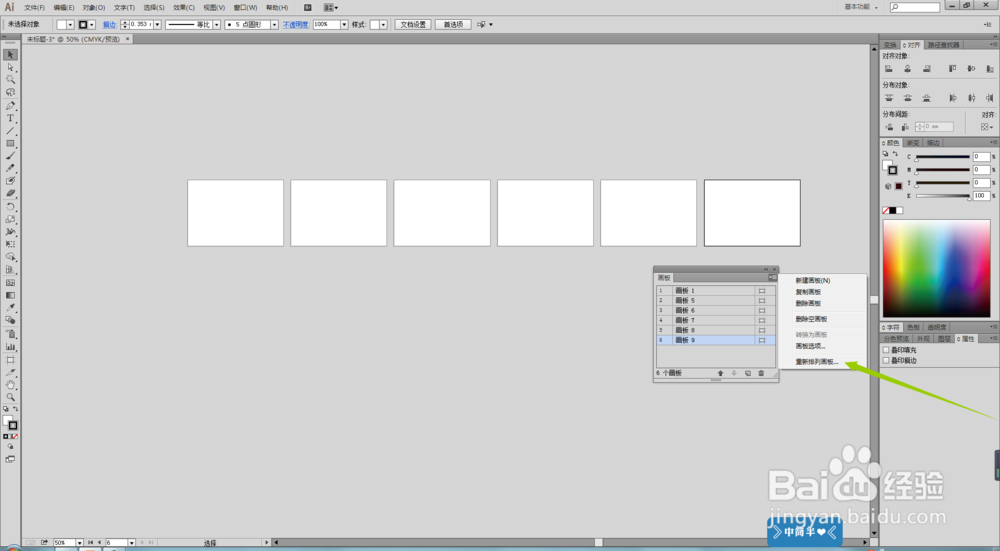Select the 画板 8 row in Artboards panel
Image resolution: width=1000 pixels, height=551 pixels.
pyautogui.click(x=716, y=330)
